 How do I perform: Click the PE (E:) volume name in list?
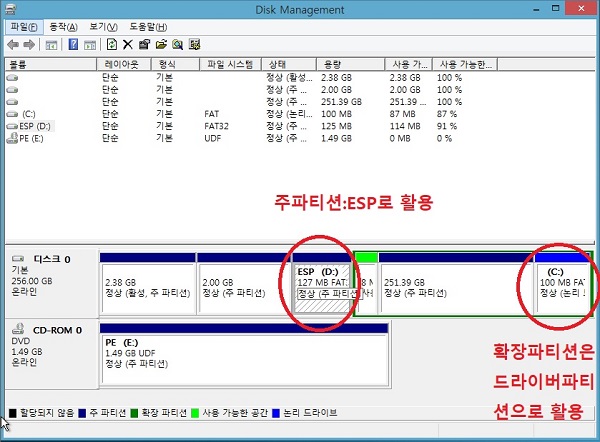31,139
